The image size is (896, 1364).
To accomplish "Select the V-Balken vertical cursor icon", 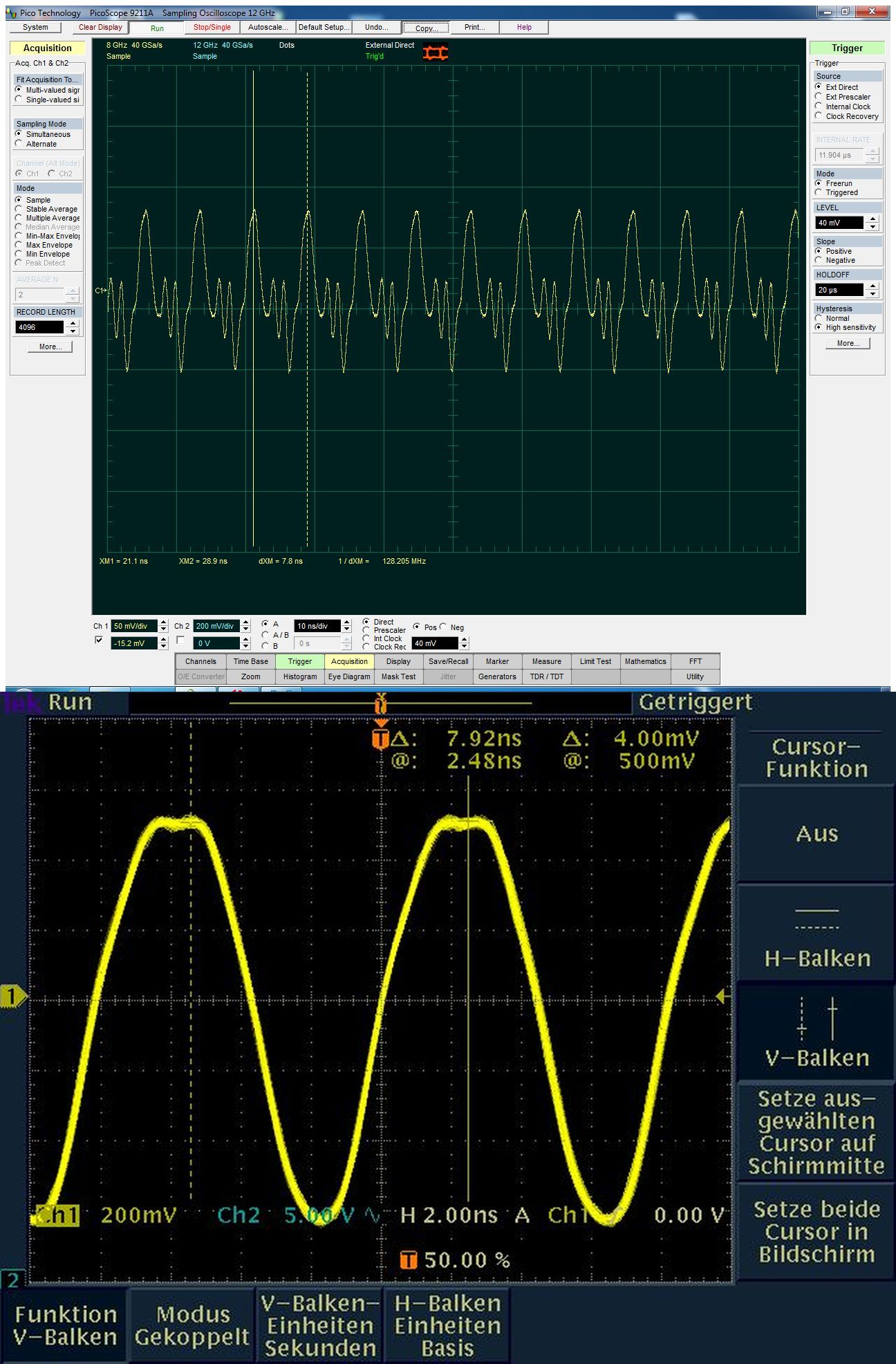I will 816,1019.
